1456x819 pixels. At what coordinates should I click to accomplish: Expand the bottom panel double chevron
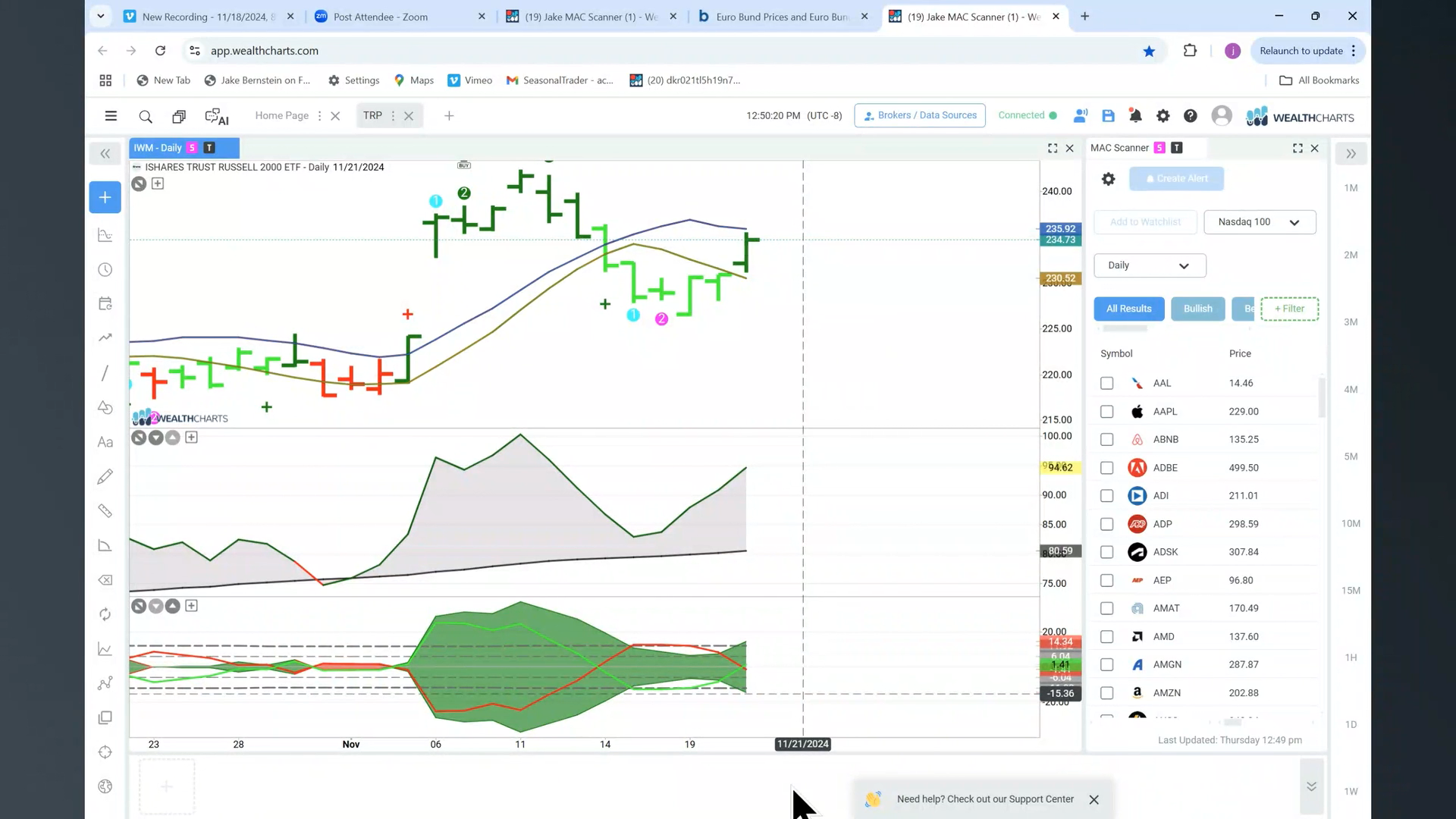(1311, 786)
